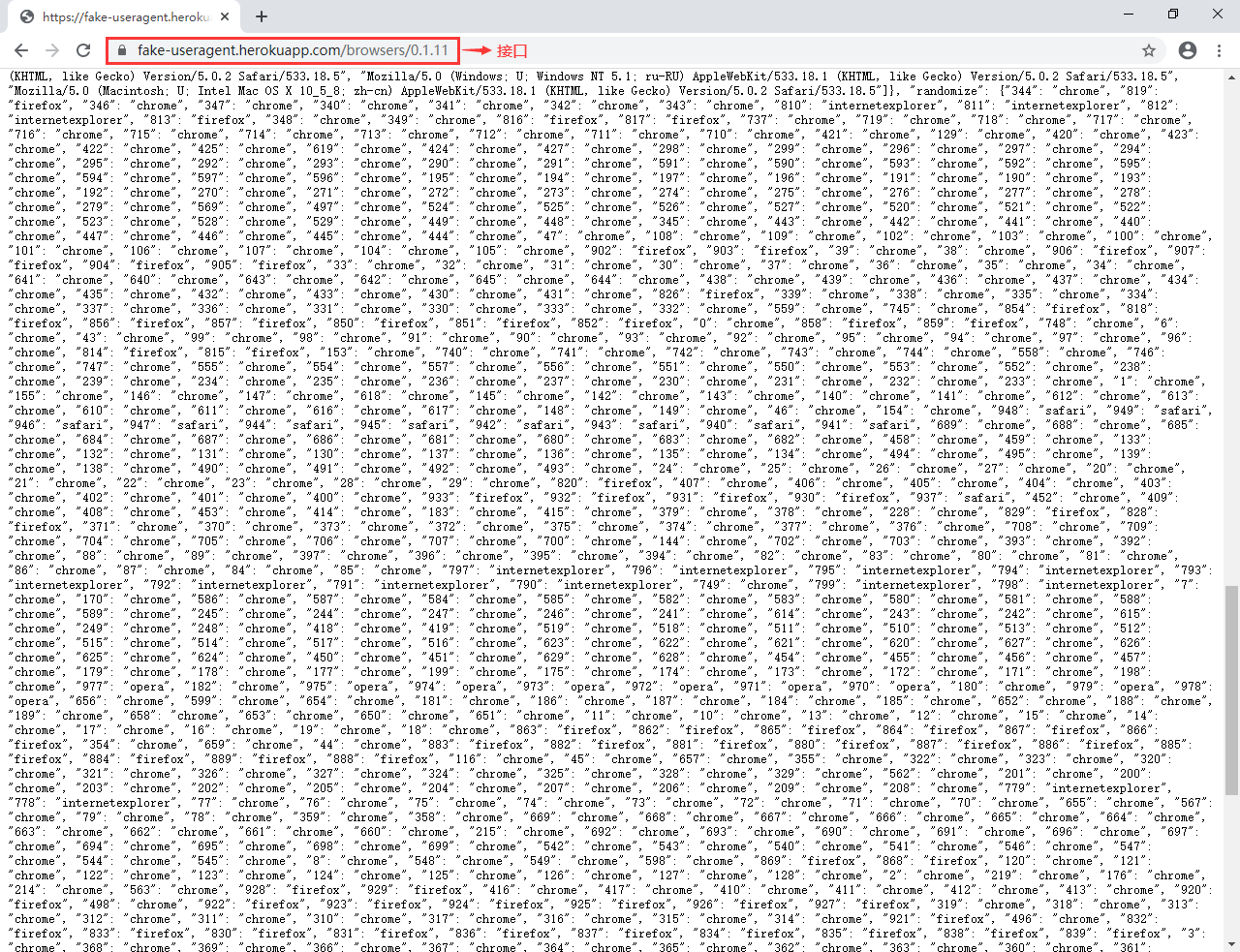Open a new tab with plus button
The width and height of the screenshot is (1240, 952).
[x=262, y=16]
